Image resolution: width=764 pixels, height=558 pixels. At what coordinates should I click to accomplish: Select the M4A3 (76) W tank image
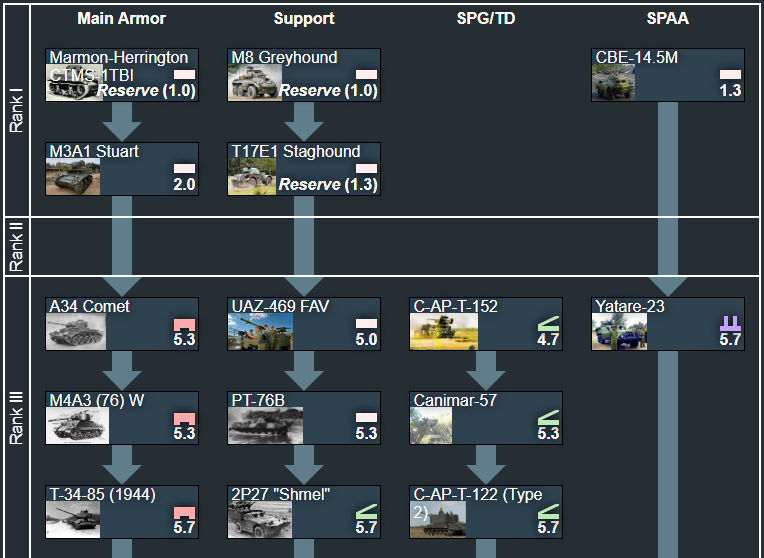tap(77, 425)
